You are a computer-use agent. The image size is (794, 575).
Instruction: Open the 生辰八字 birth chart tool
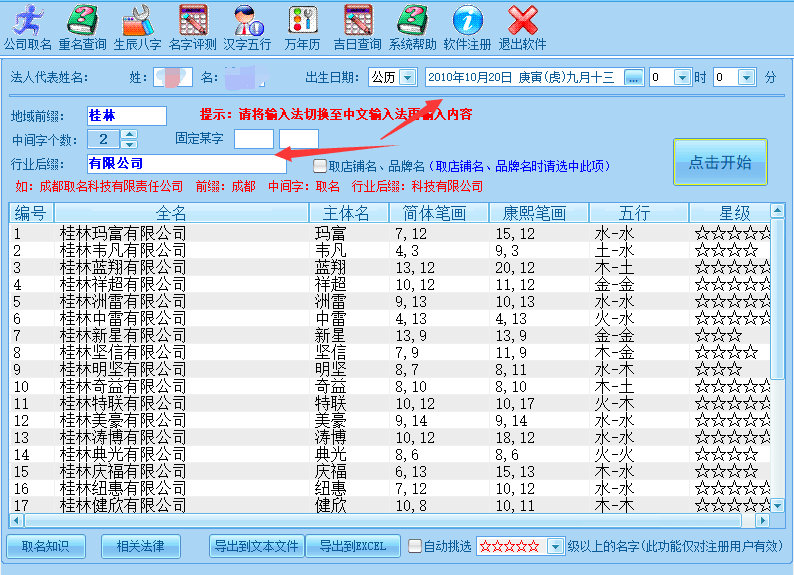(x=137, y=27)
